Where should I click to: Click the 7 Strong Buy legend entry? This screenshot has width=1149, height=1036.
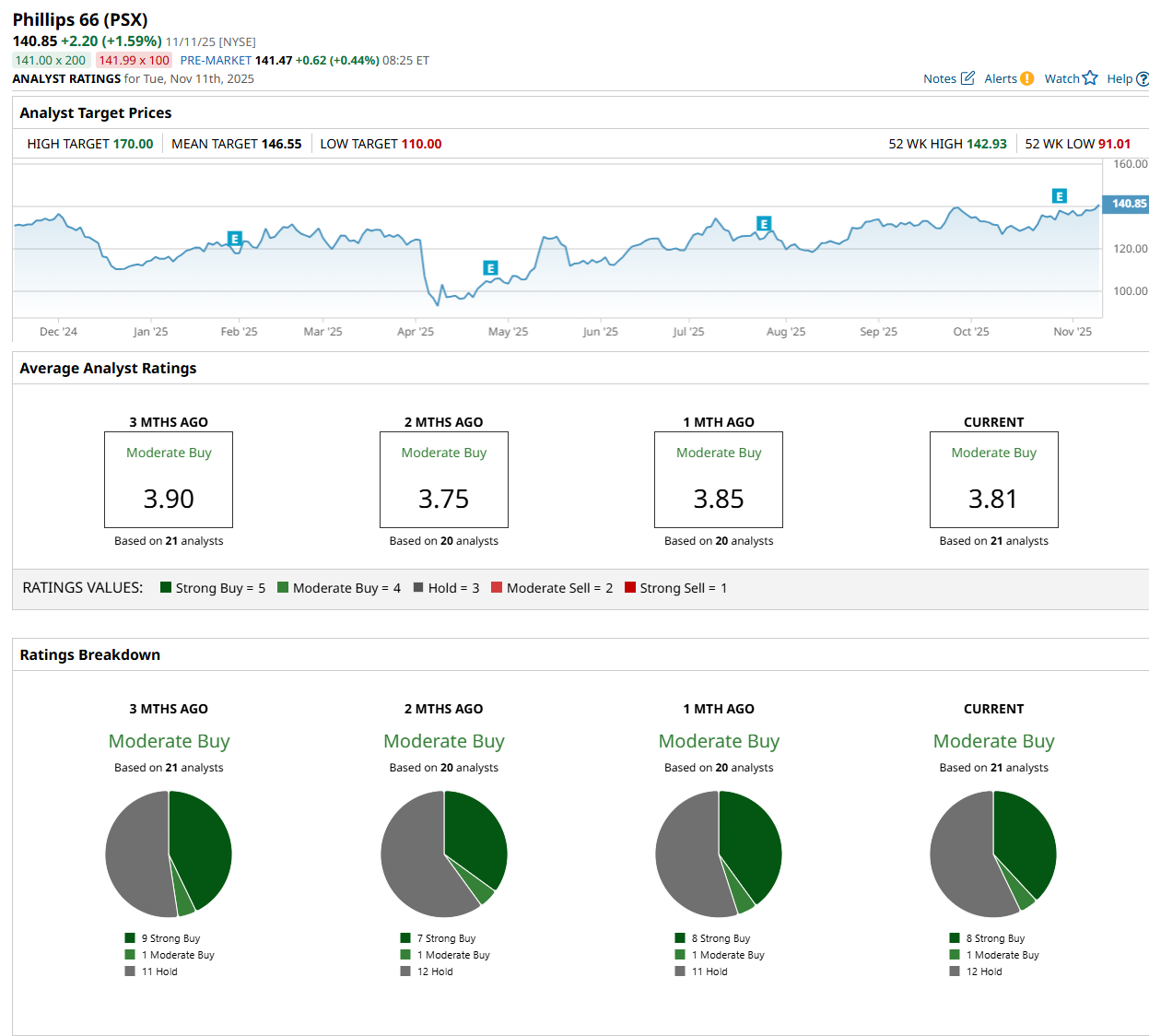click(x=445, y=938)
